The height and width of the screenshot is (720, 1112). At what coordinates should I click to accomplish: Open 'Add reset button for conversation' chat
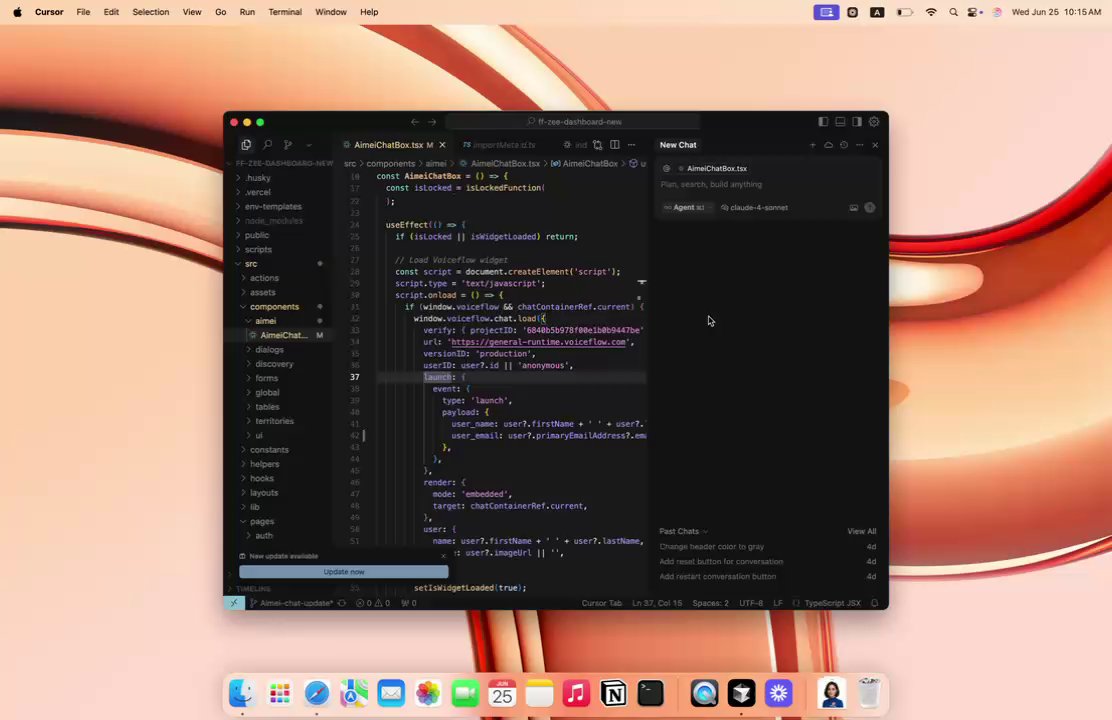(x=768, y=562)
